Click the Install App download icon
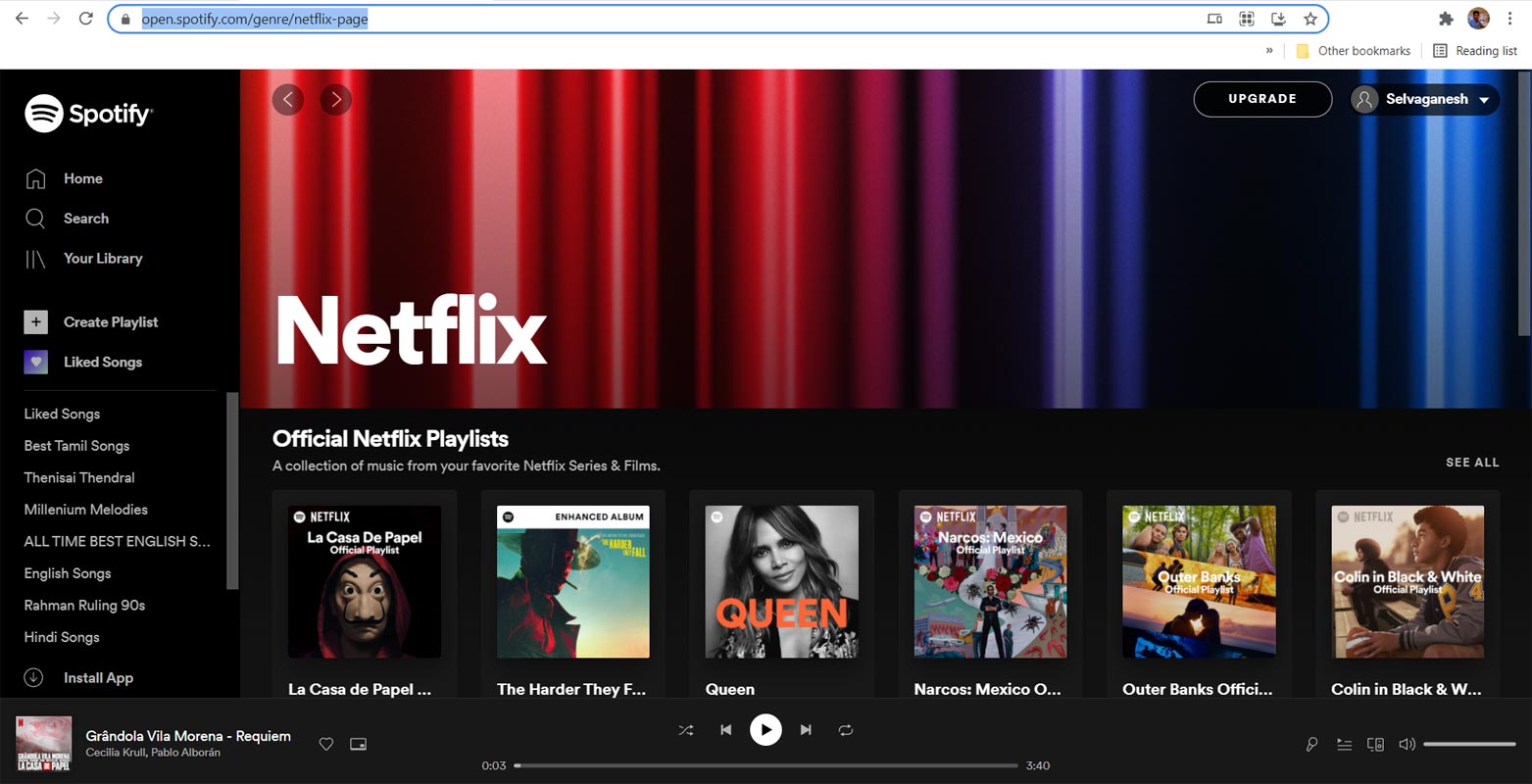Viewport: 1532px width, 784px height. (x=33, y=677)
